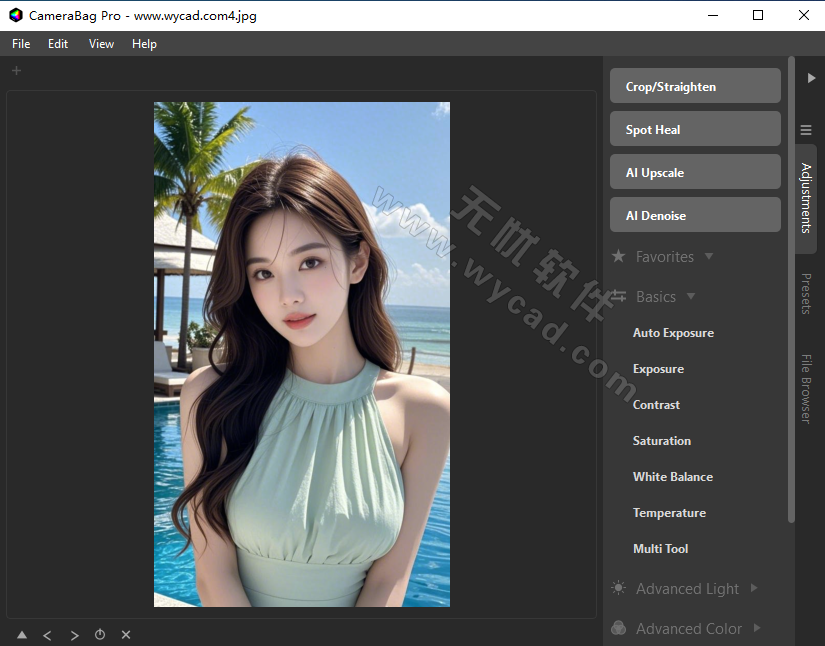Click the Spot Heal button
825x646 pixels.
click(x=694, y=128)
